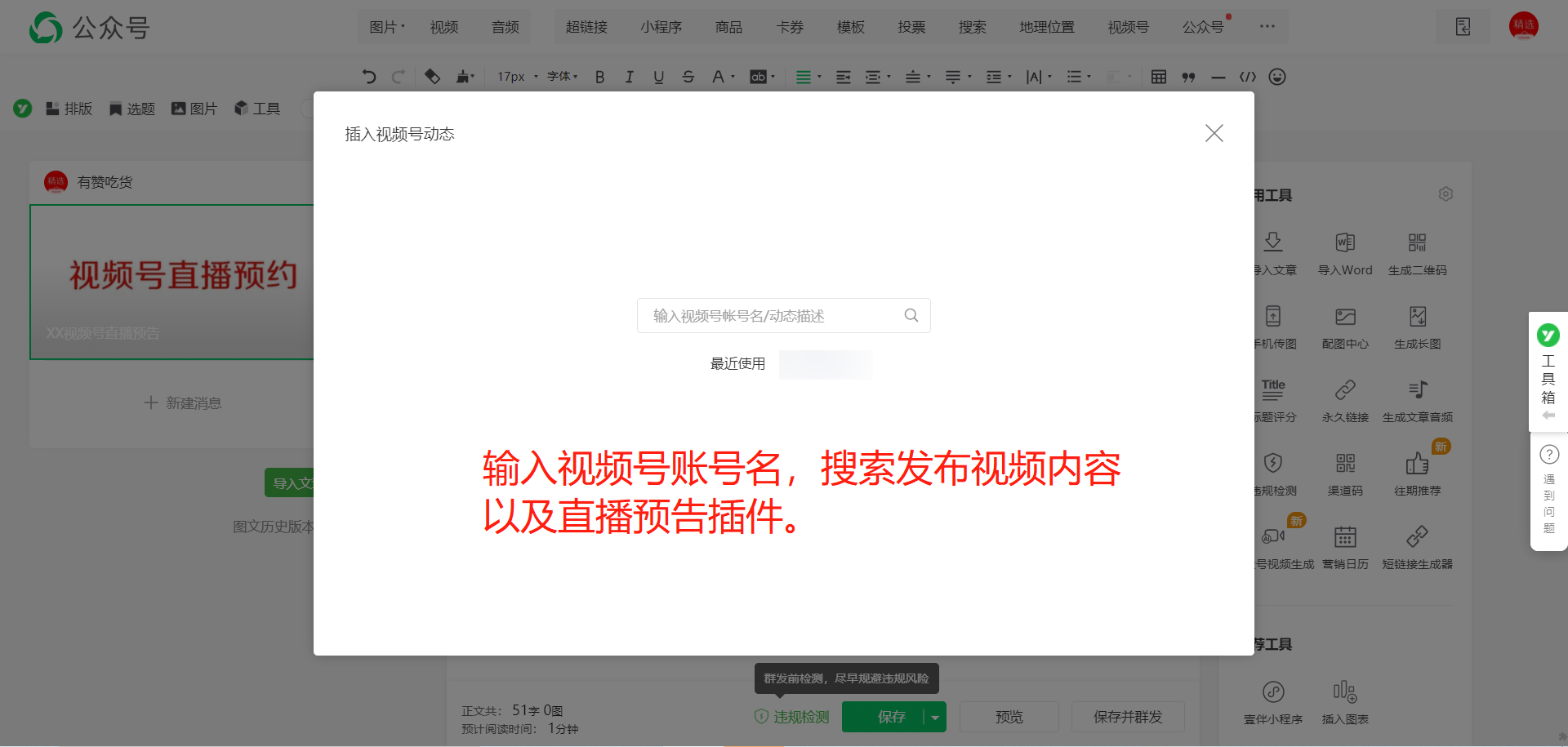
Task: Click the 违规检测 link
Action: coord(792,716)
